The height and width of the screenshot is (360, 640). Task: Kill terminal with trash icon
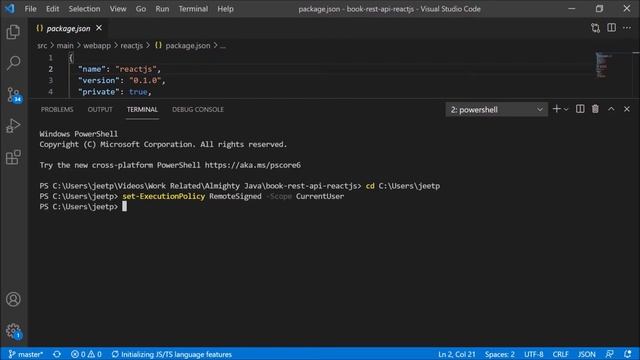[x=596, y=109]
